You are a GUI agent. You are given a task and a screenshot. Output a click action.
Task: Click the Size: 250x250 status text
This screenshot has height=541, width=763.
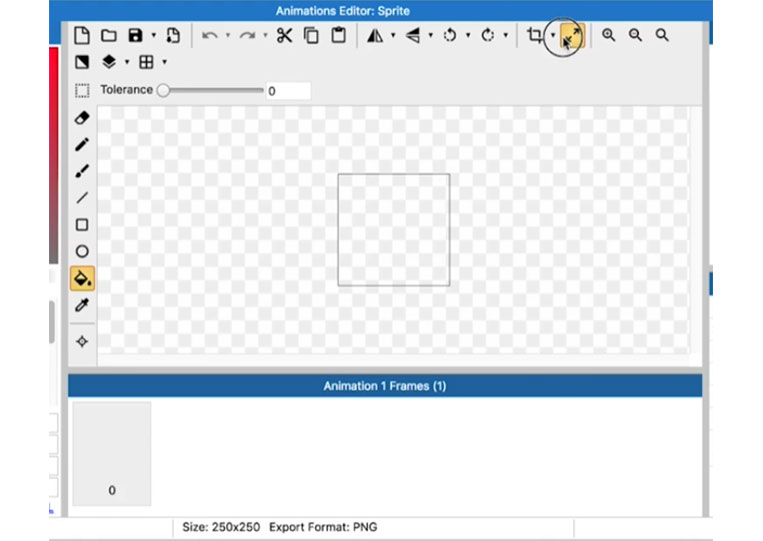[221, 527]
